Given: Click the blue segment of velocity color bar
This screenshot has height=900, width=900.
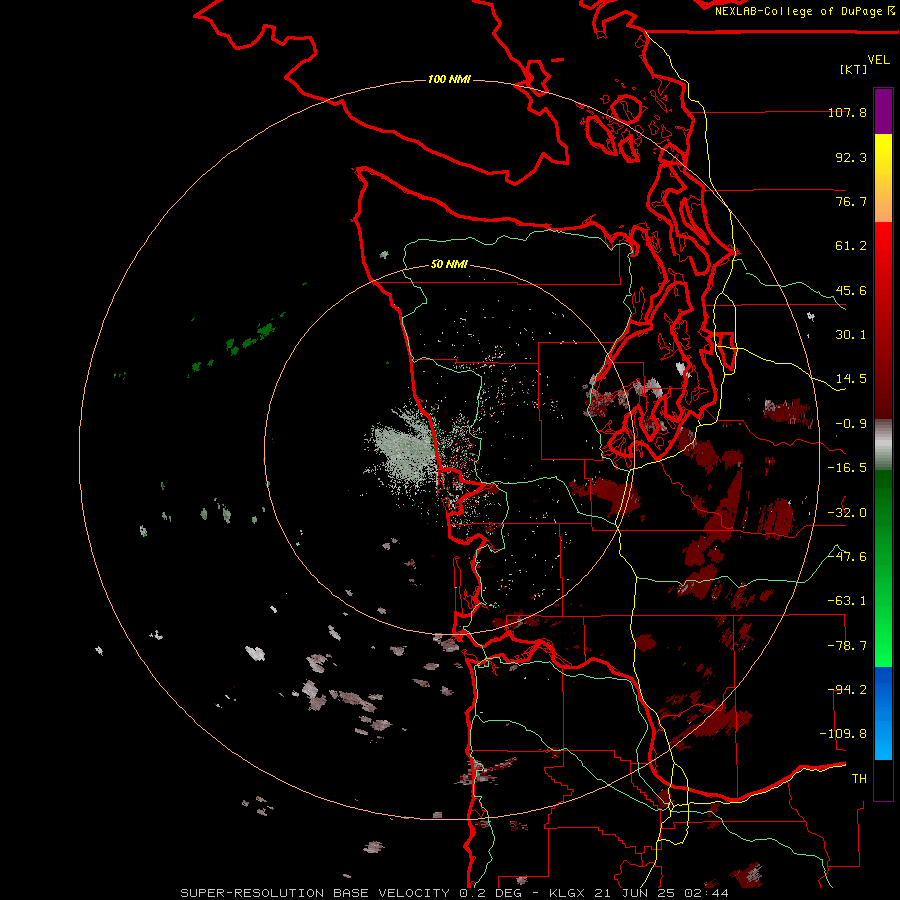Looking at the screenshot, I should coord(883,713).
